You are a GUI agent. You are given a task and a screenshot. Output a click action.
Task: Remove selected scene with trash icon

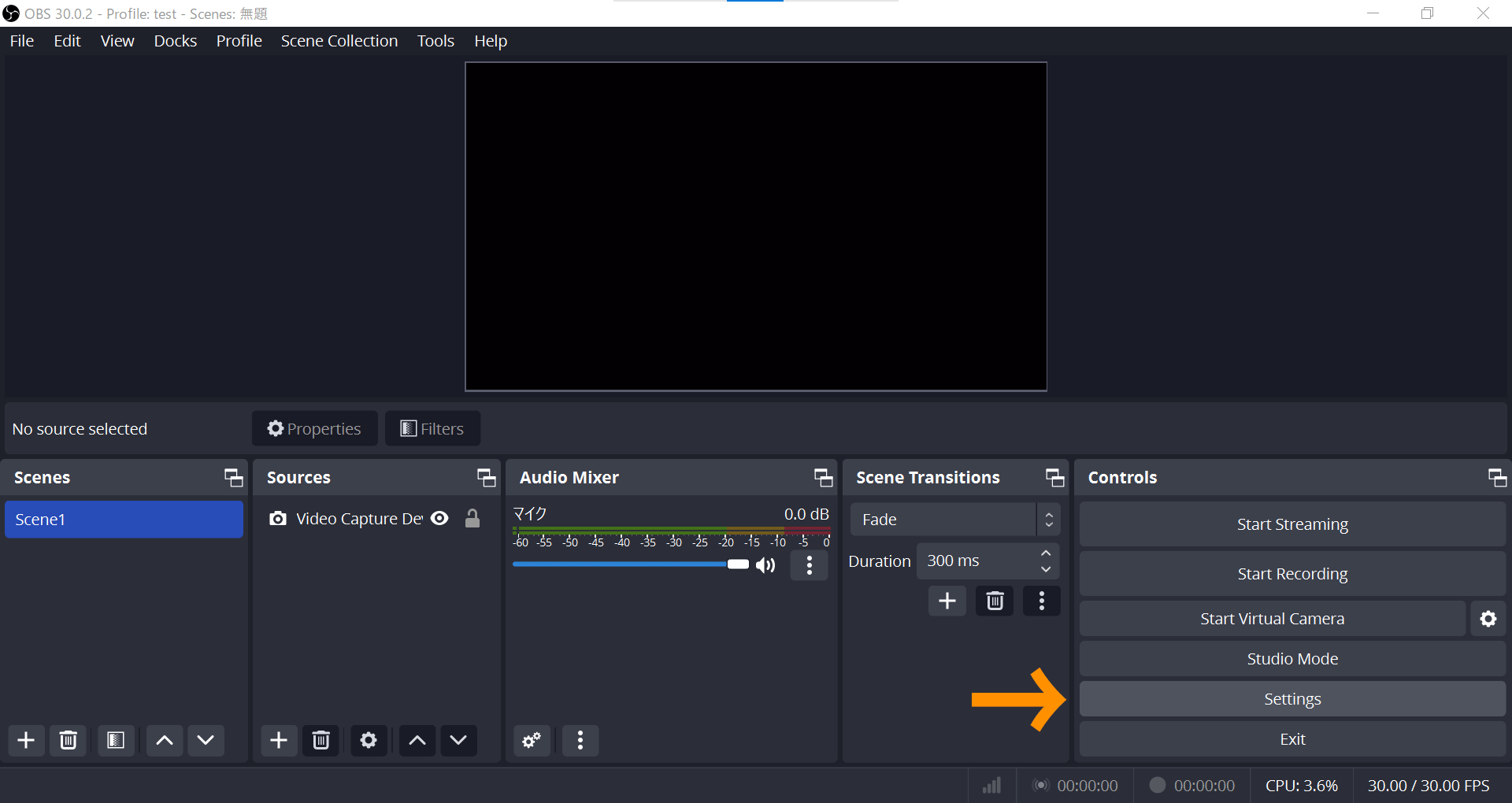point(69,740)
